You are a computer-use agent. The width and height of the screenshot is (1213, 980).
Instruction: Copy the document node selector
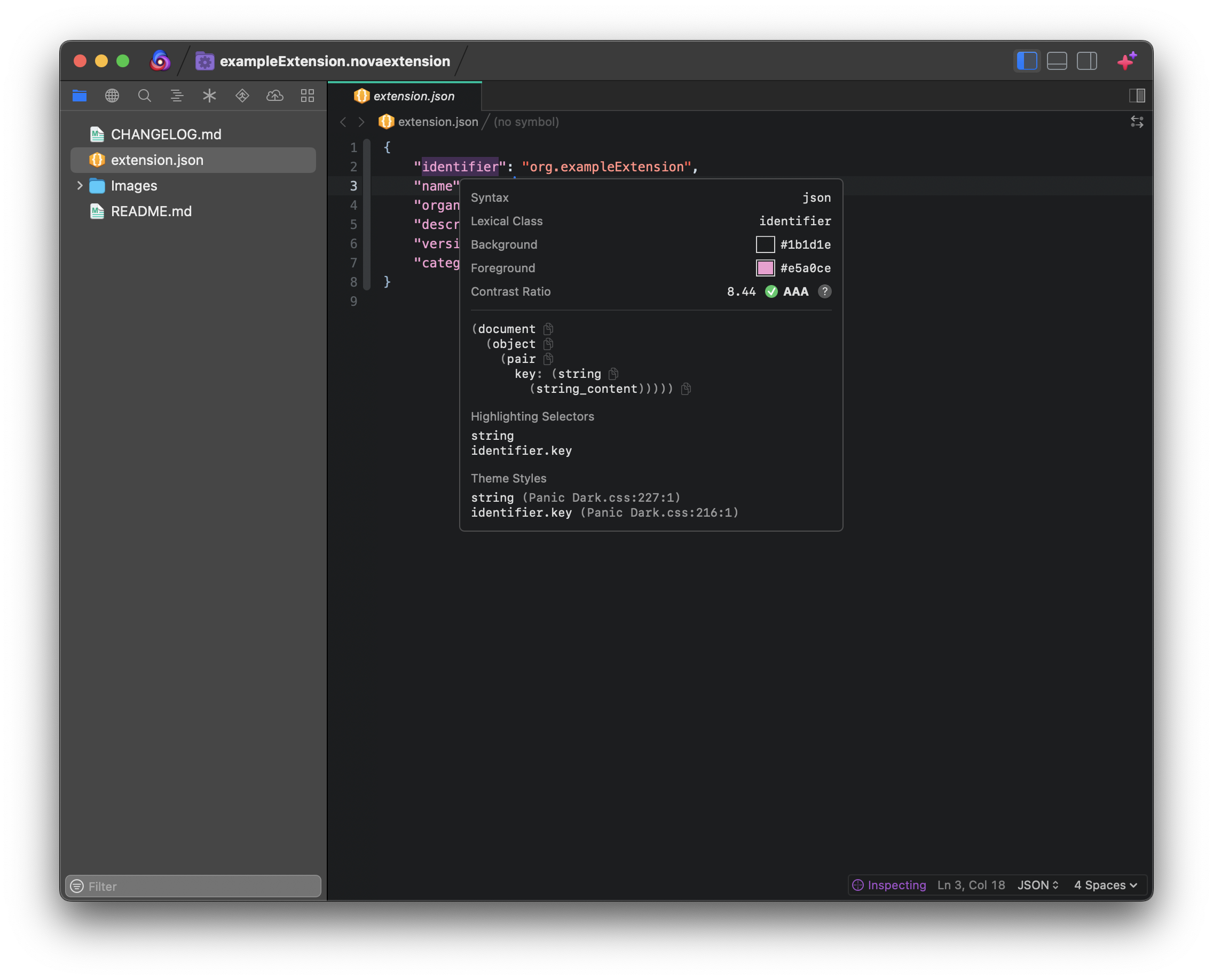[548, 329]
